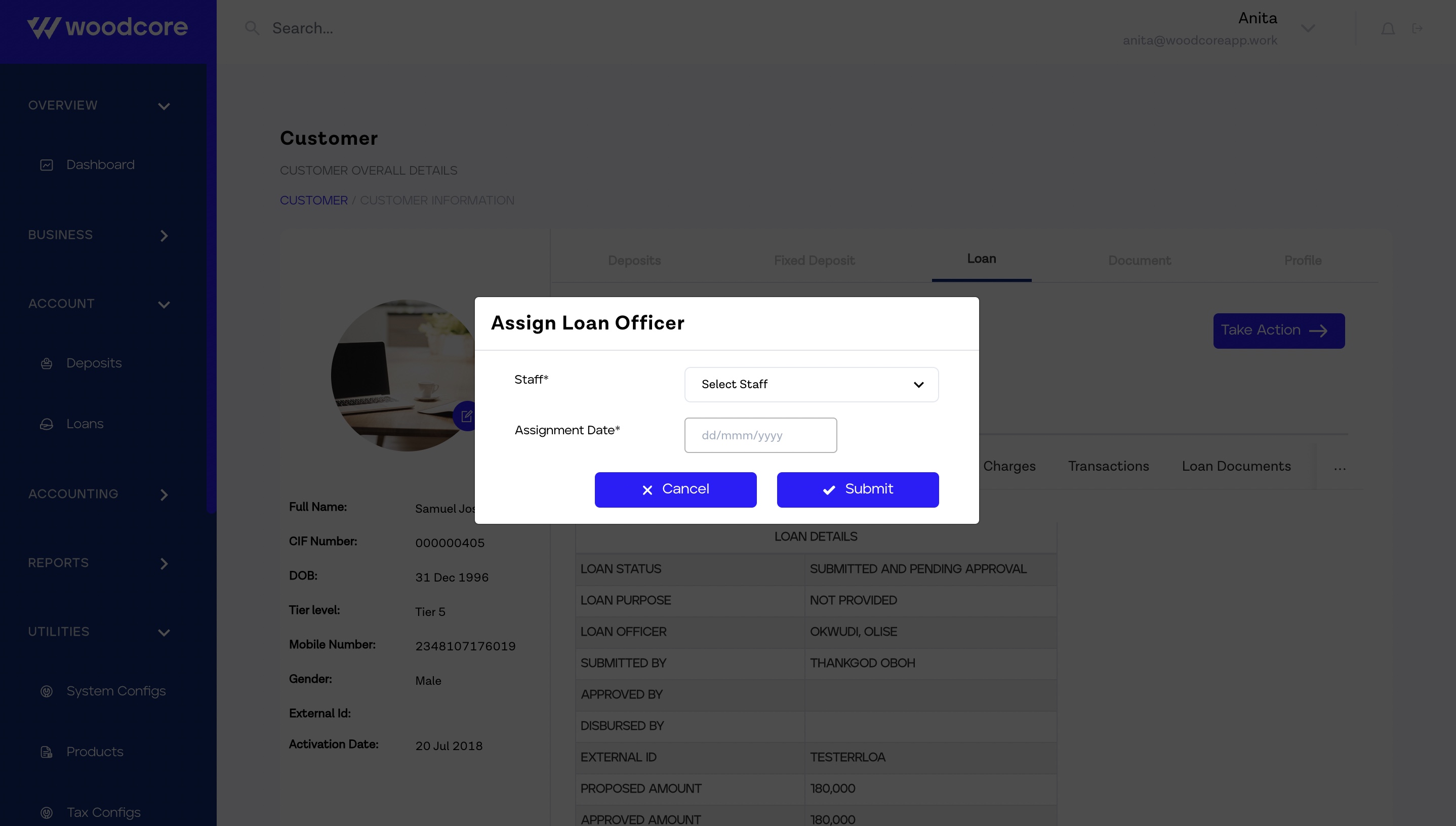Screen dimensions: 1456x826
Task: Click the notification bell icon
Action: 1387,28
